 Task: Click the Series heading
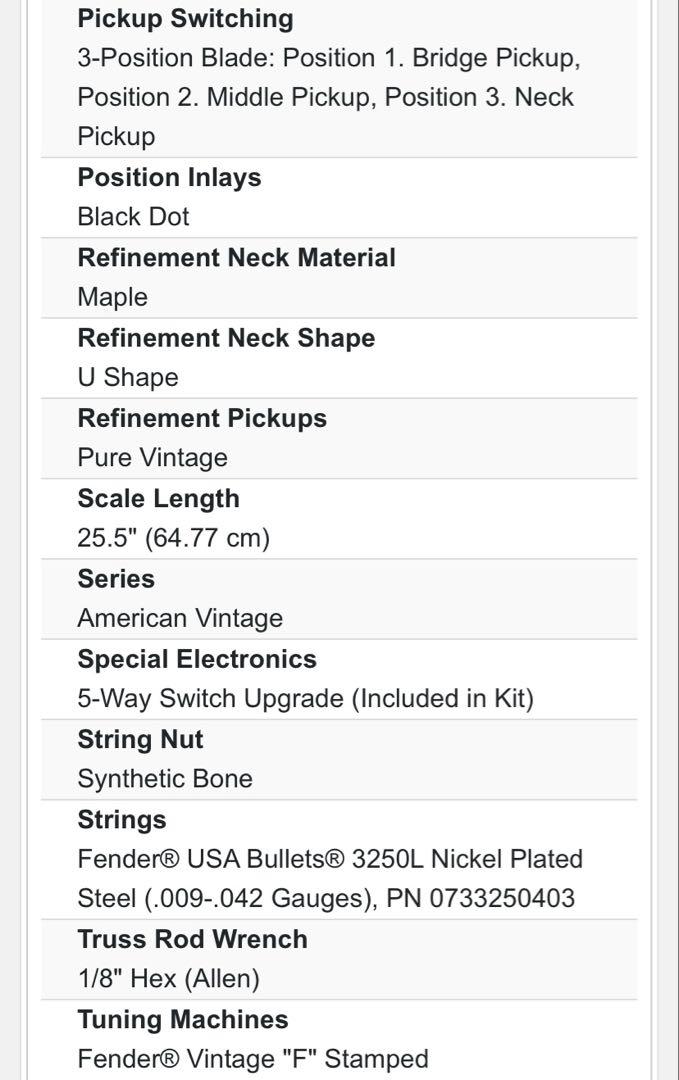(x=116, y=579)
